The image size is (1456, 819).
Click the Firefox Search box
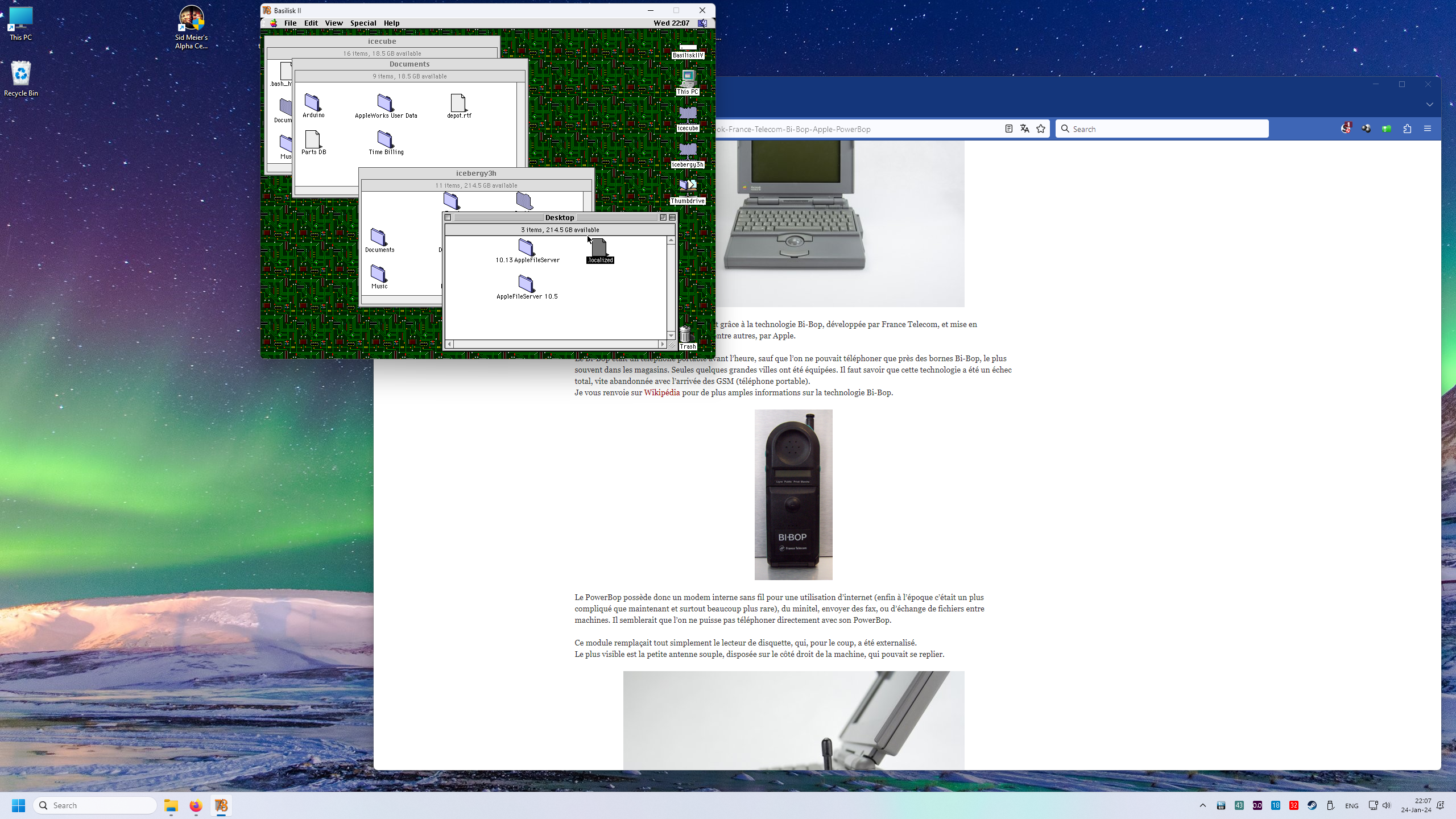[1162, 129]
